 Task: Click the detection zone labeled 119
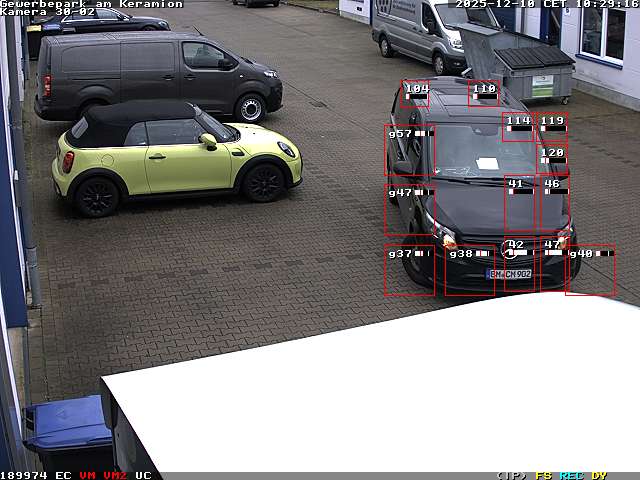[x=552, y=126]
